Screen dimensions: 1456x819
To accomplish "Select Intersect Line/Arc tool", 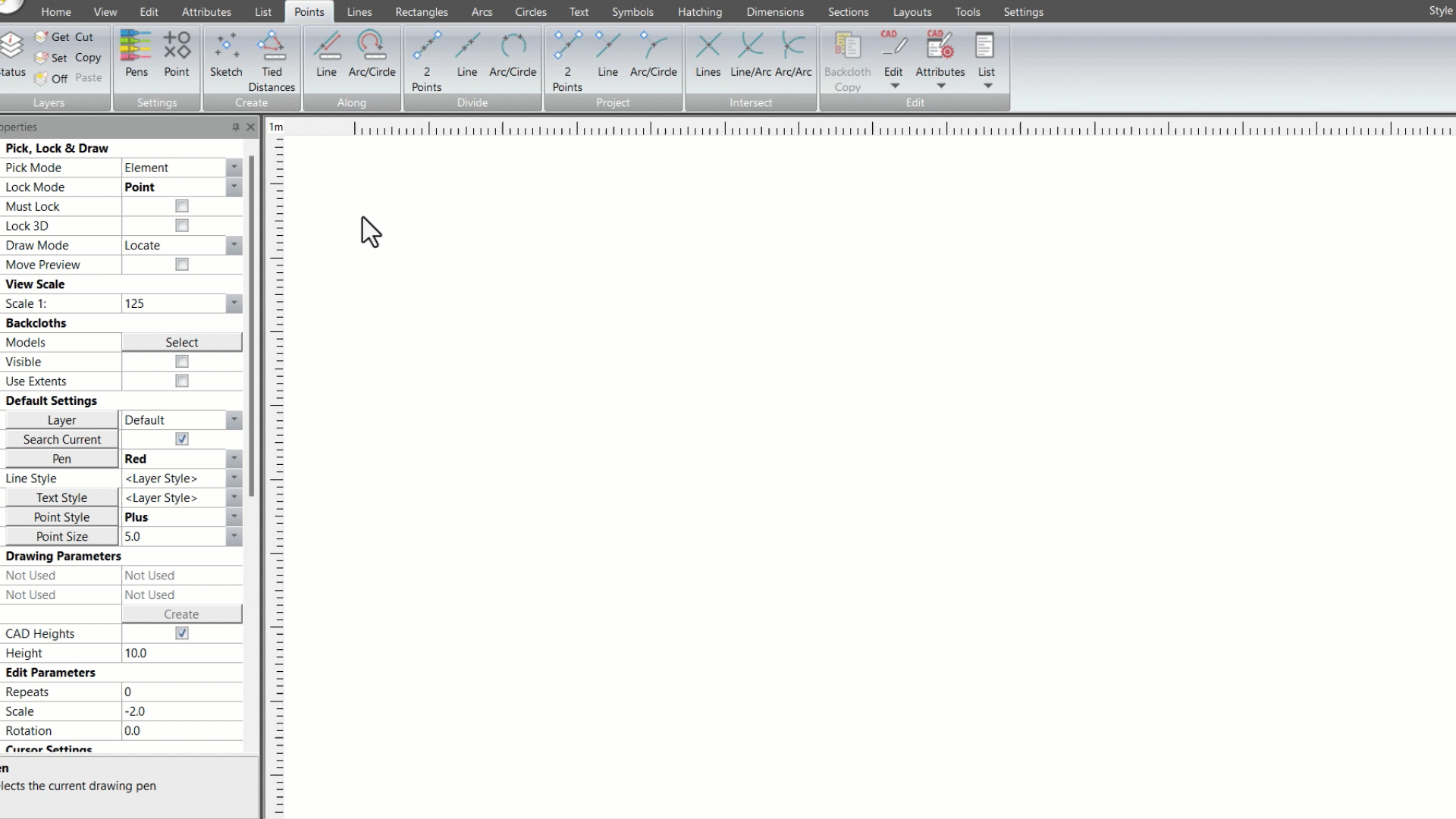I will 751,54.
